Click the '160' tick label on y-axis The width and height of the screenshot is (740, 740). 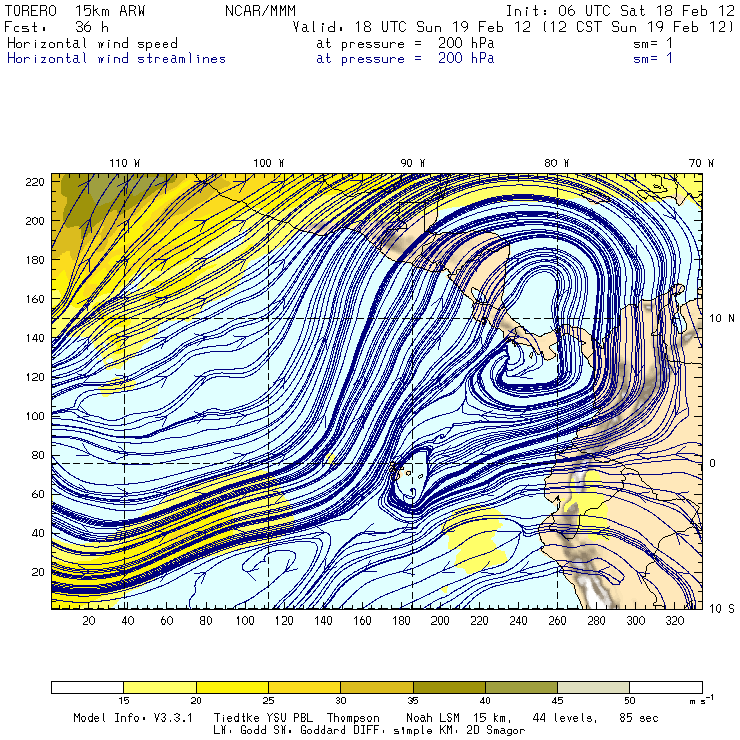pos(35,299)
